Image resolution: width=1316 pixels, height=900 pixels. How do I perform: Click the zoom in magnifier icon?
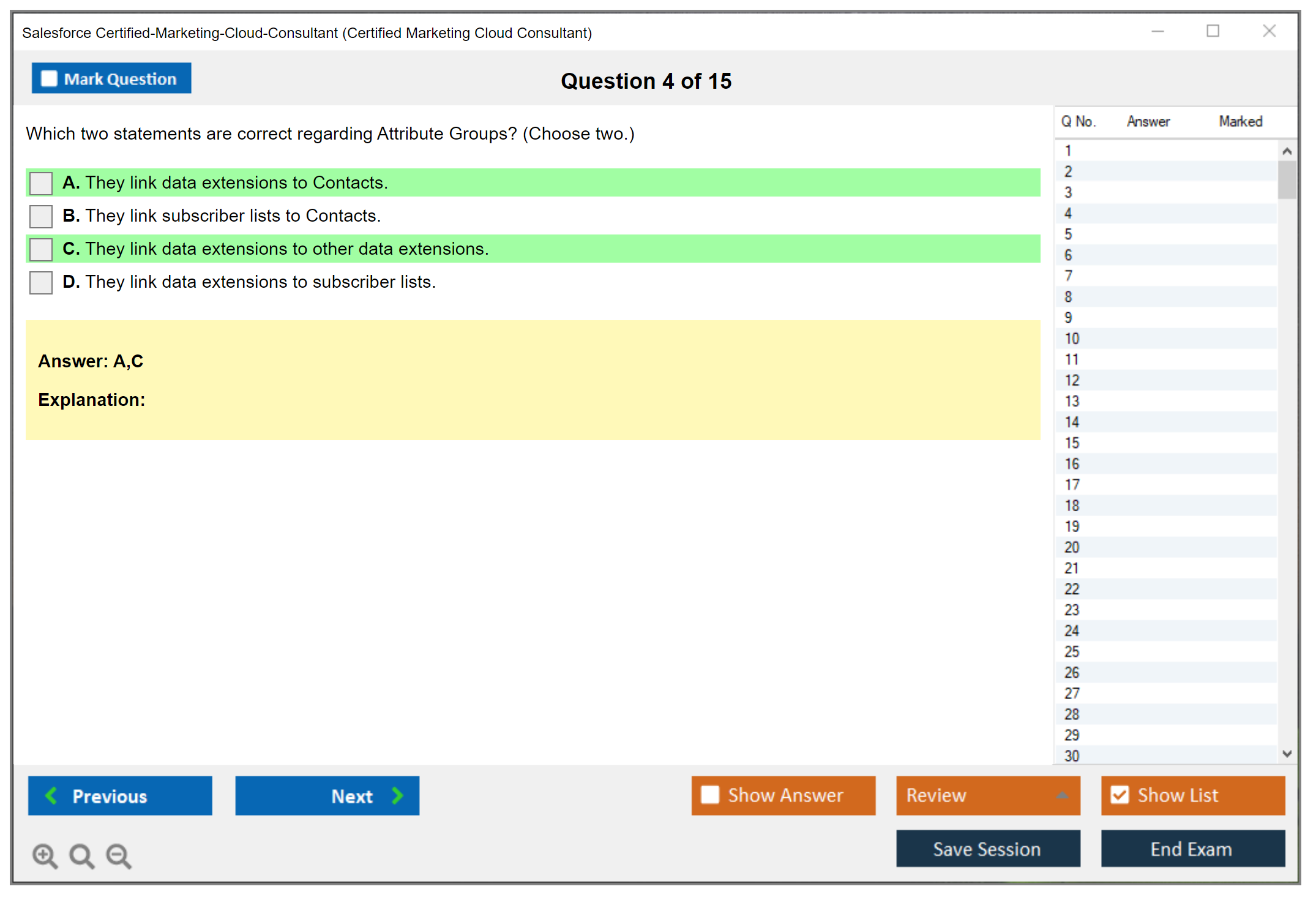(44, 855)
